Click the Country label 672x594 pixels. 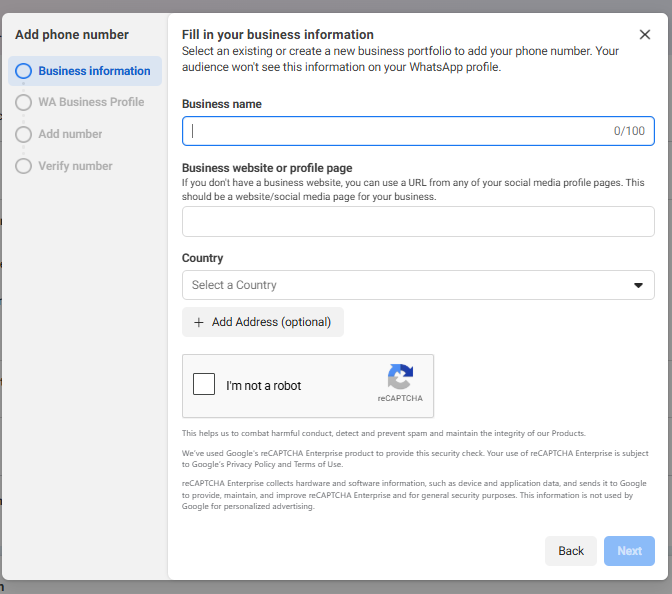tap(202, 258)
